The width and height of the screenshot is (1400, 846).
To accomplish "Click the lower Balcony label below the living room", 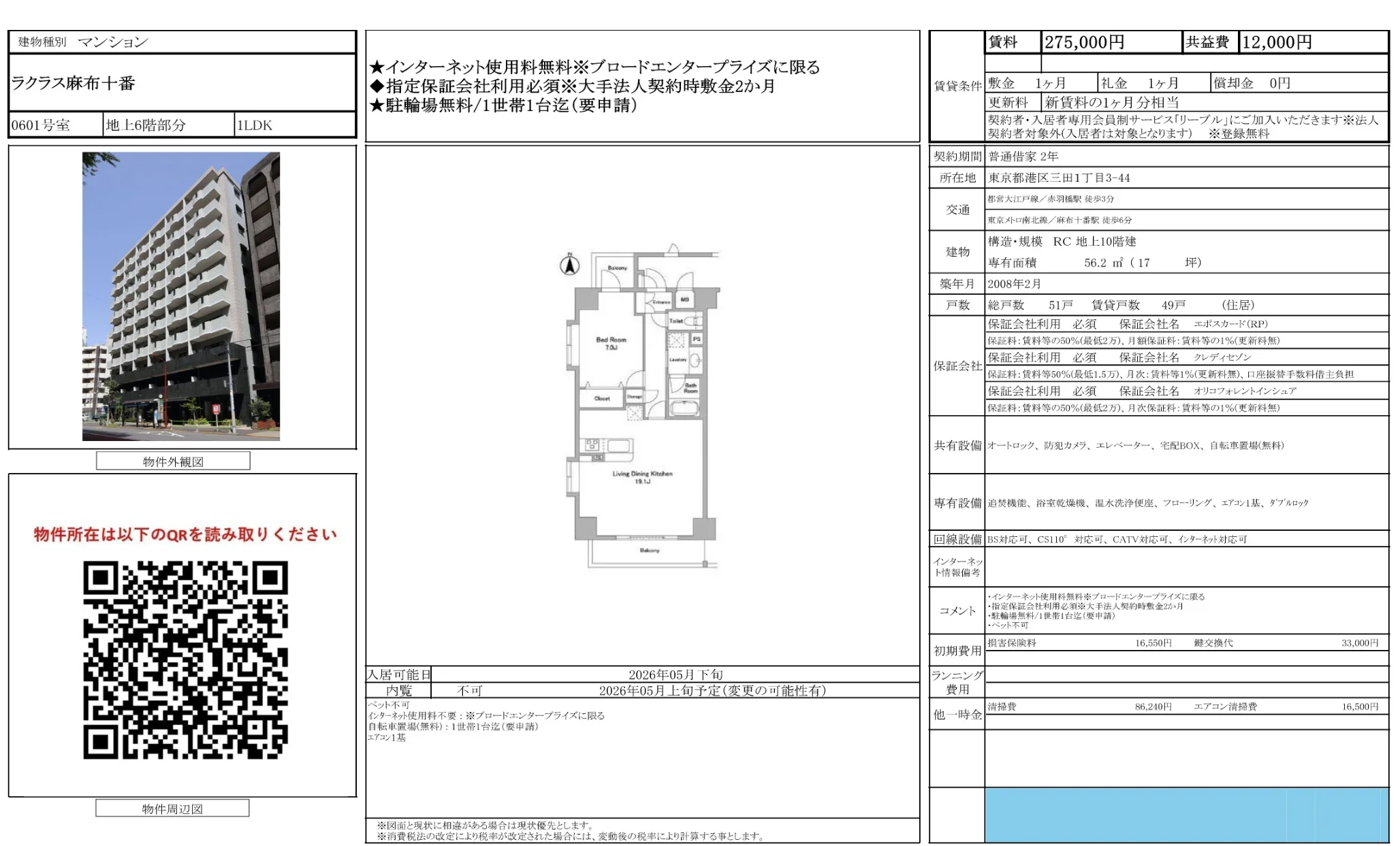I will pos(650,550).
